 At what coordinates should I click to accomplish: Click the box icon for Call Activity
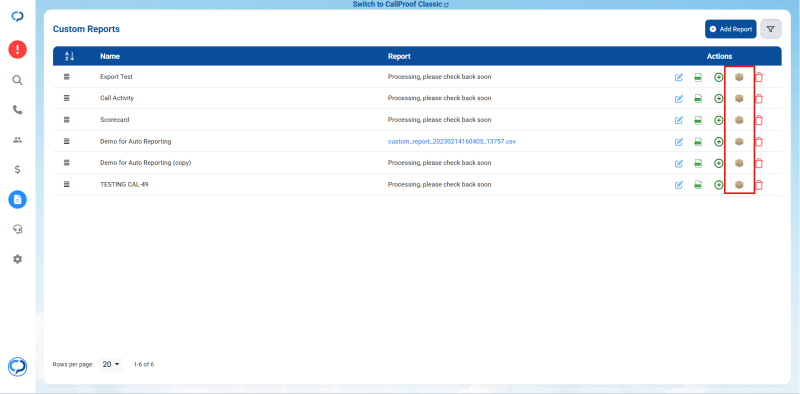(x=739, y=98)
